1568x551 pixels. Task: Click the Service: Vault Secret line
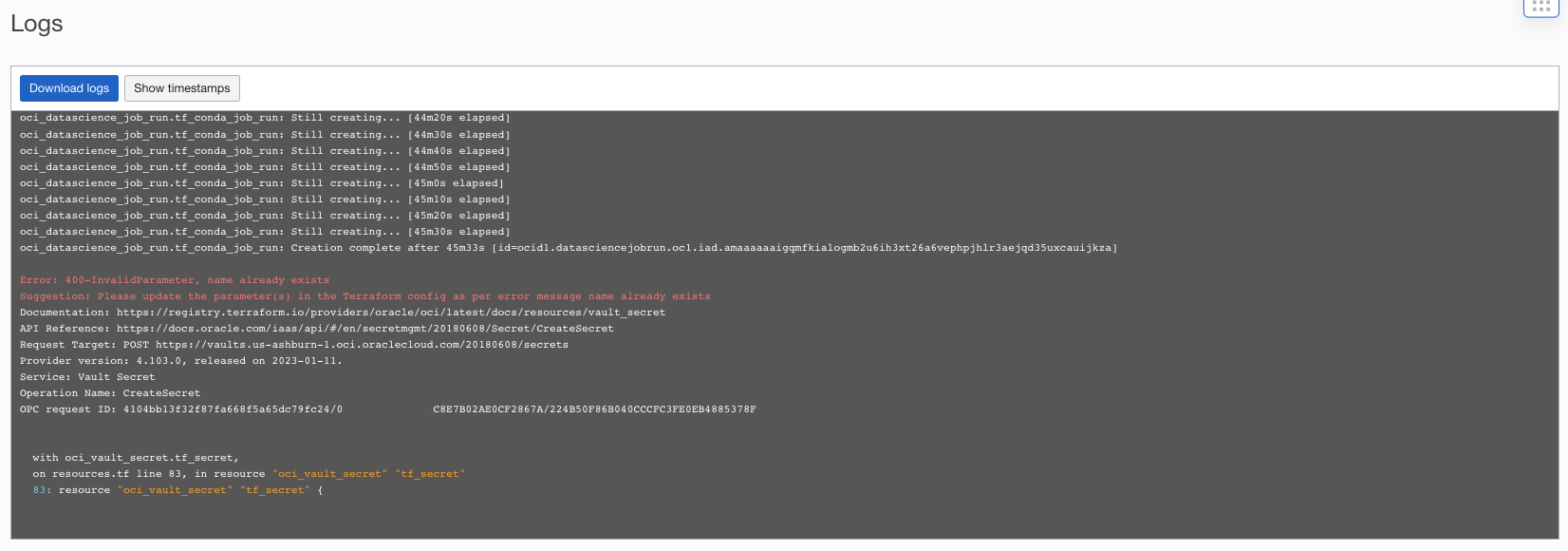(87, 377)
